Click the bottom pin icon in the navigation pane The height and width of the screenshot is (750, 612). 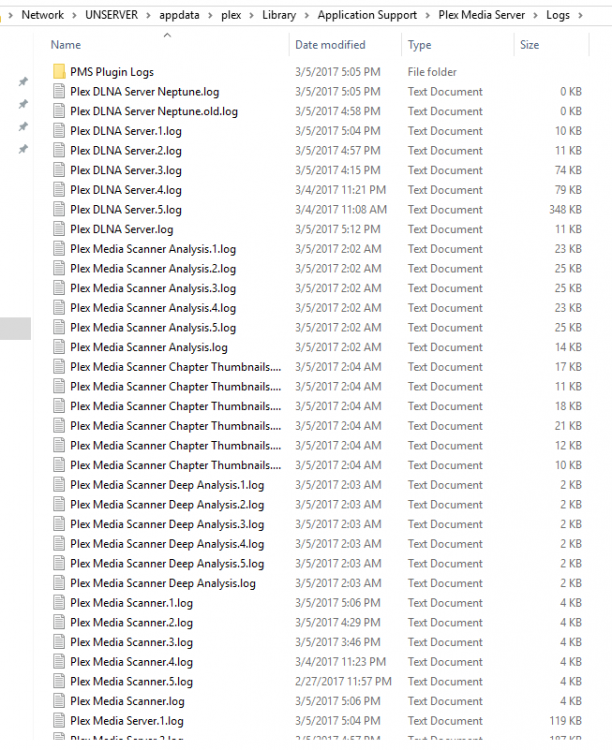pyautogui.click(x=23, y=149)
